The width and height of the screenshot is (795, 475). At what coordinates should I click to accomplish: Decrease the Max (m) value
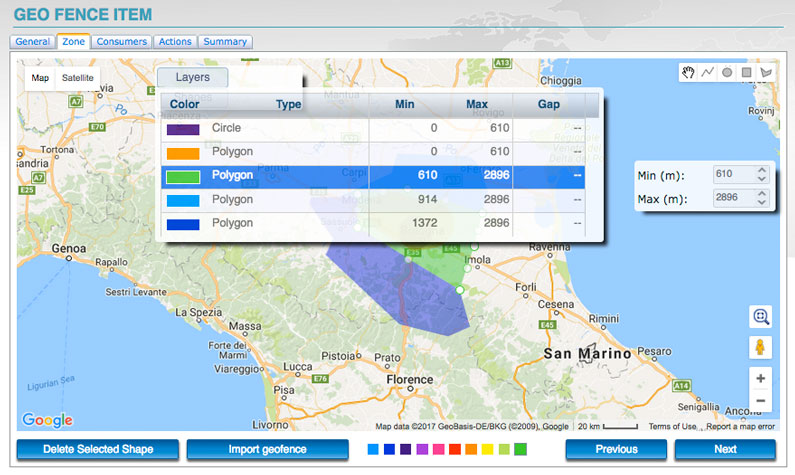(762, 202)
